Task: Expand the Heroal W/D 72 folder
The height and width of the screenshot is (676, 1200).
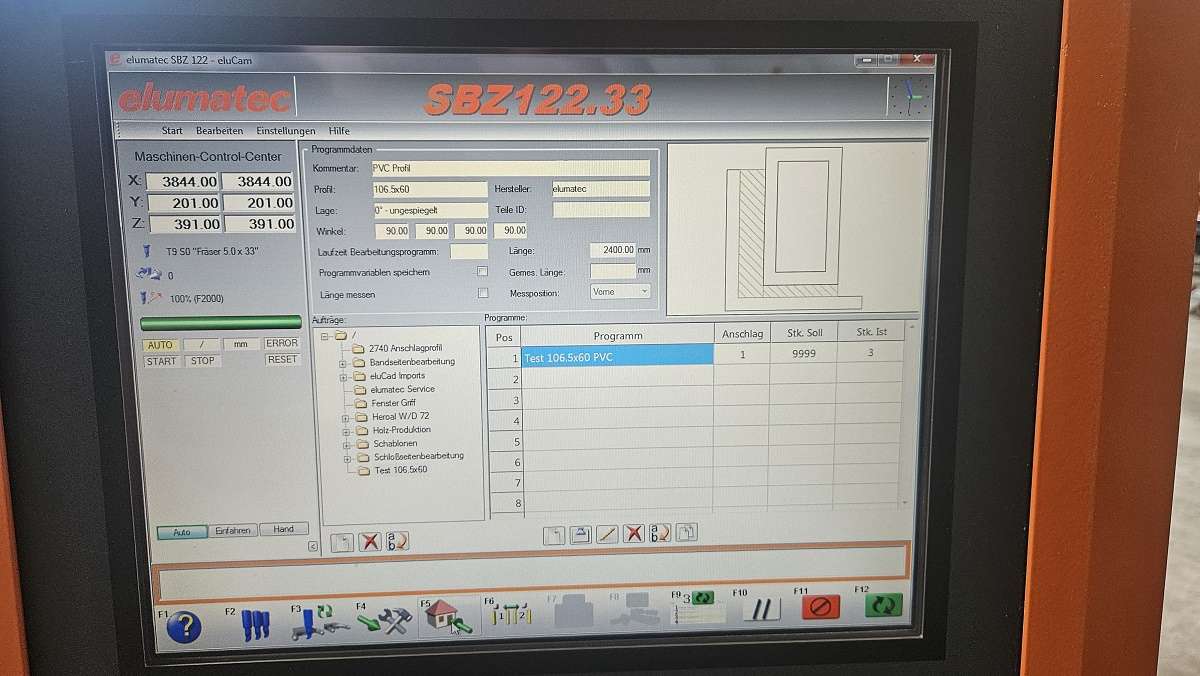Action: click(x=344, y=417)
